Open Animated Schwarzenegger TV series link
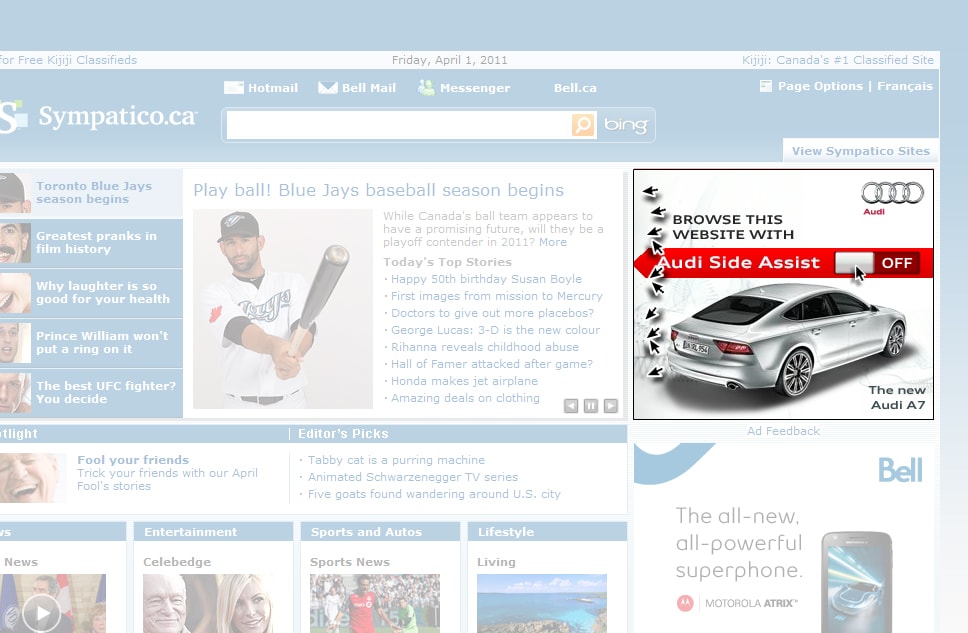This screenshot has height=633, width=968. coord(412,477)
